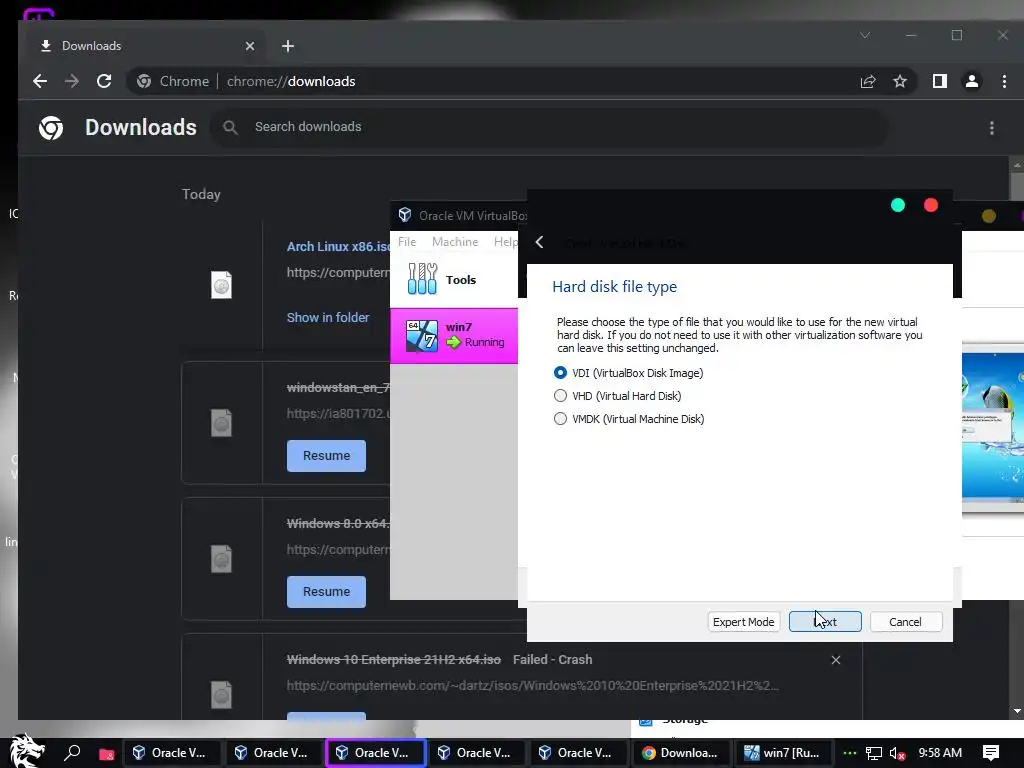Open network status tray icon
This screenshot has height=768, width=1024.
[x=874, y=753]
